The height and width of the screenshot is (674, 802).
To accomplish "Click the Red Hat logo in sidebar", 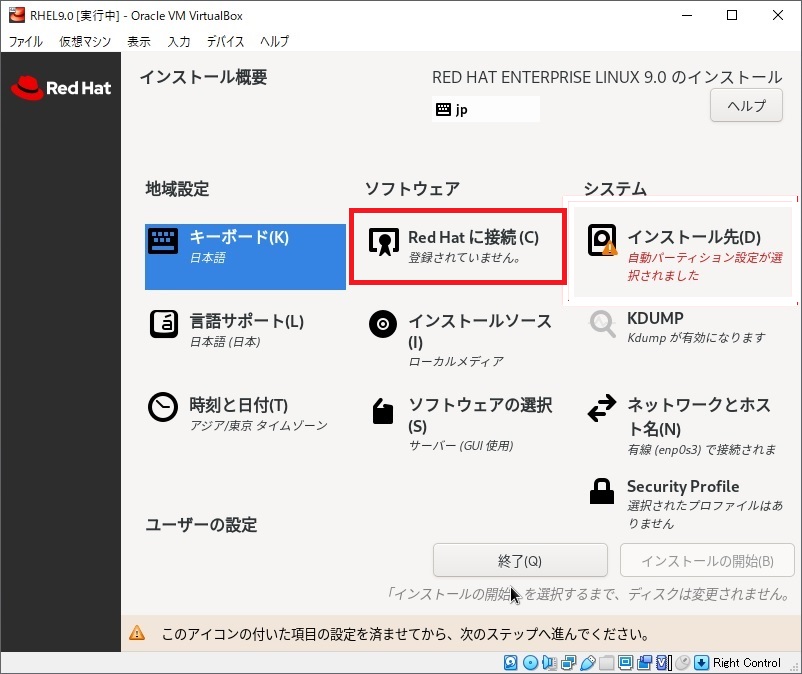I will [61, 88].
